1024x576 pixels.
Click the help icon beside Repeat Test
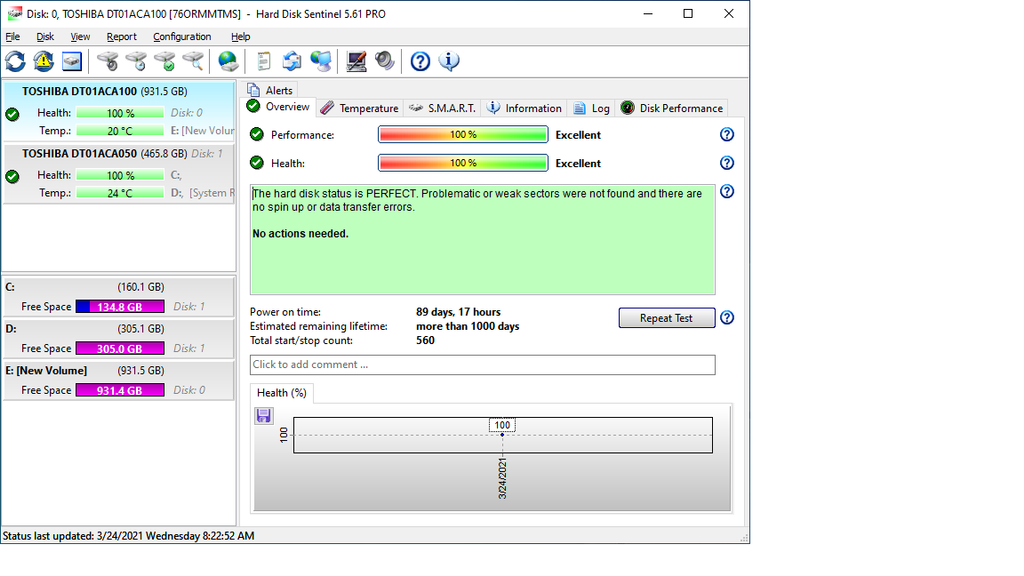click(727, 318)
